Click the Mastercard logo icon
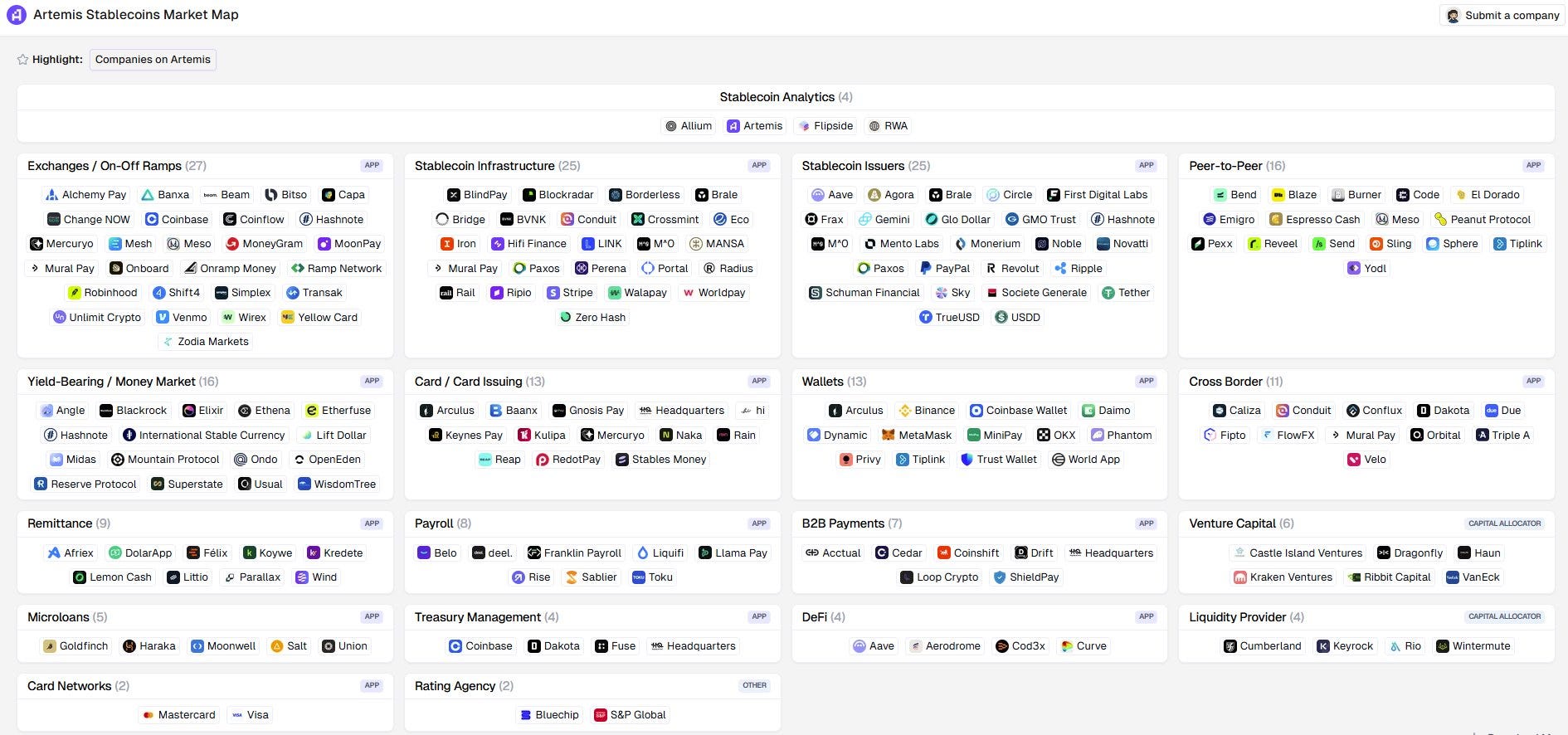The width and height of the screenshot is (1568, 735). click(149, 715)
